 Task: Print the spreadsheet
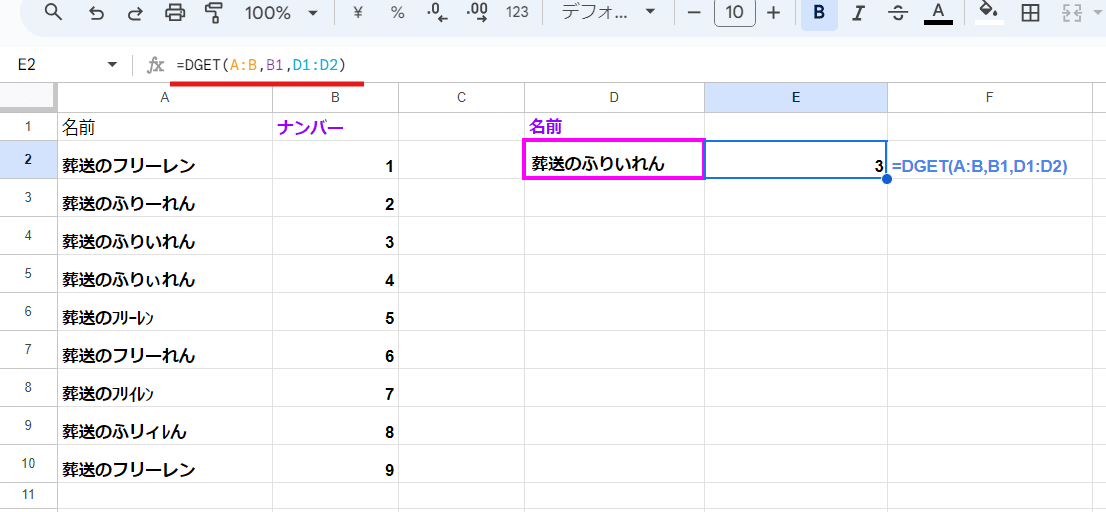coord(174,12)
